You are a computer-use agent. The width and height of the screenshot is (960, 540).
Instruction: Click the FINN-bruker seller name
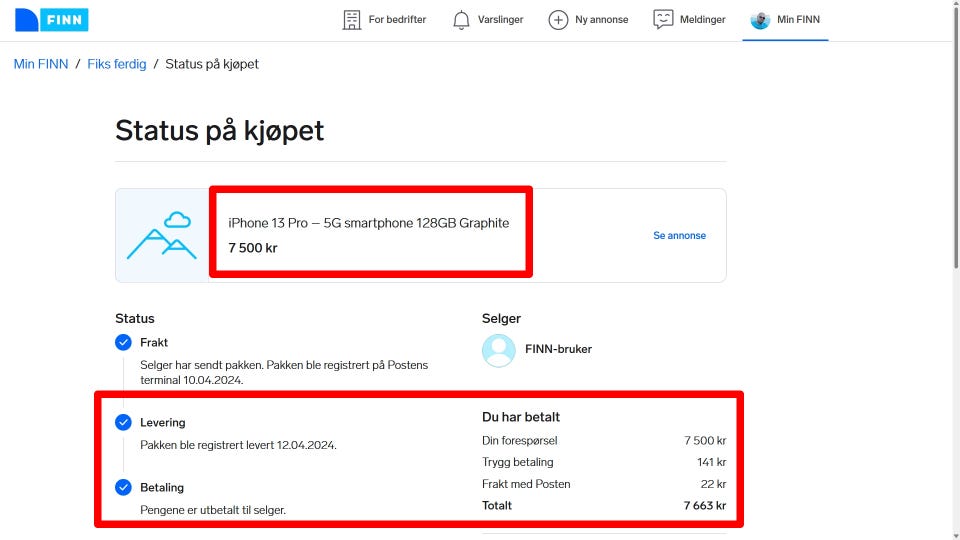(x=558, y=350)
